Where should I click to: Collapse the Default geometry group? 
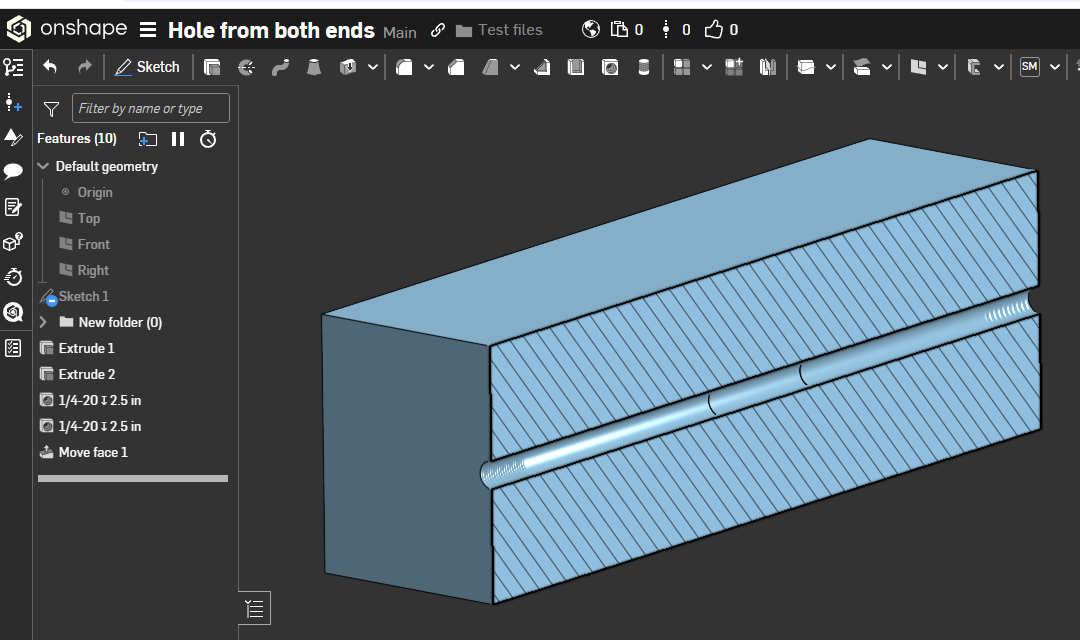43,167
